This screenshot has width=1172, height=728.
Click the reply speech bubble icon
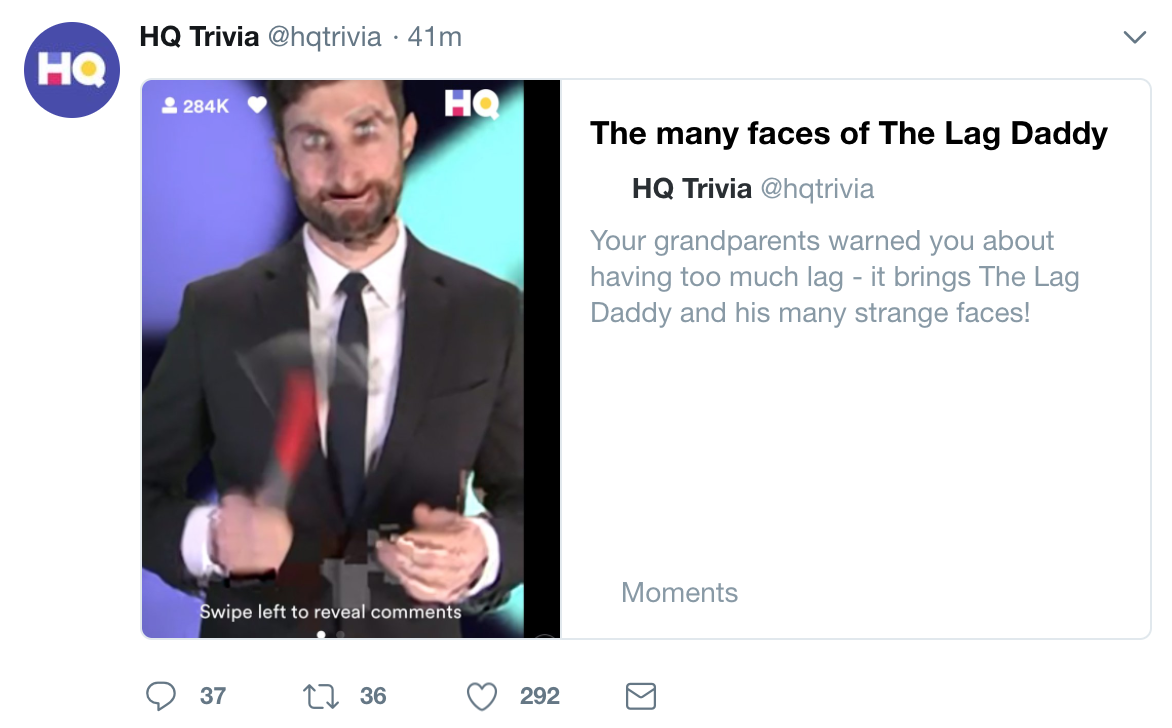tap(161, 696)
